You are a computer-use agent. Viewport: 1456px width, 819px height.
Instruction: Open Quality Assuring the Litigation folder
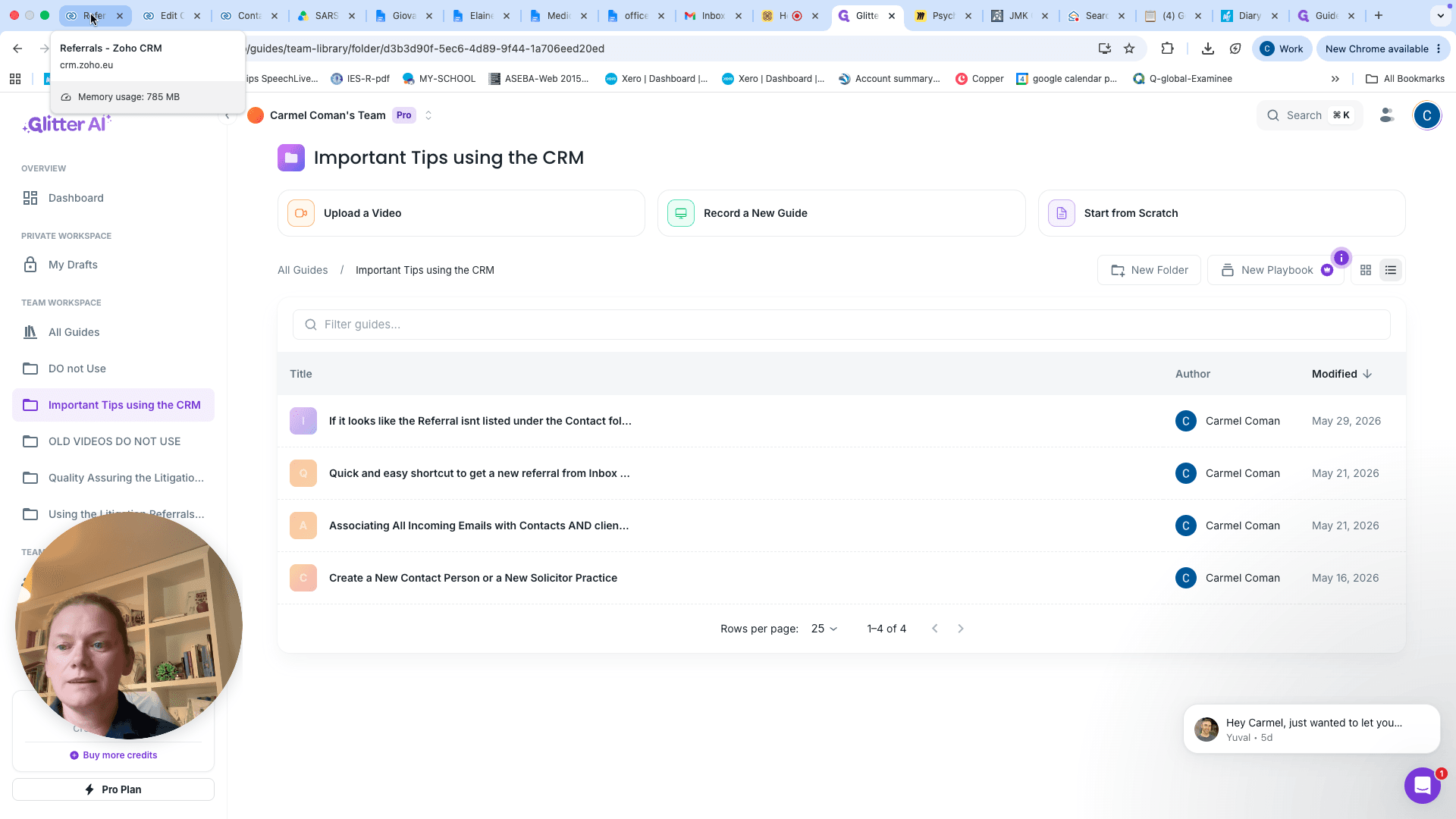pos(113,478)
